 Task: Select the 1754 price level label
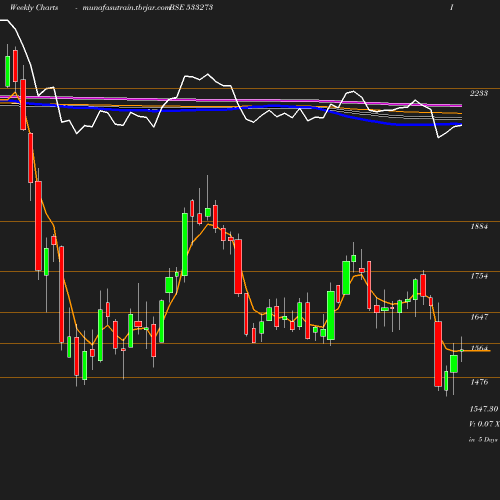tap(479, 276)
